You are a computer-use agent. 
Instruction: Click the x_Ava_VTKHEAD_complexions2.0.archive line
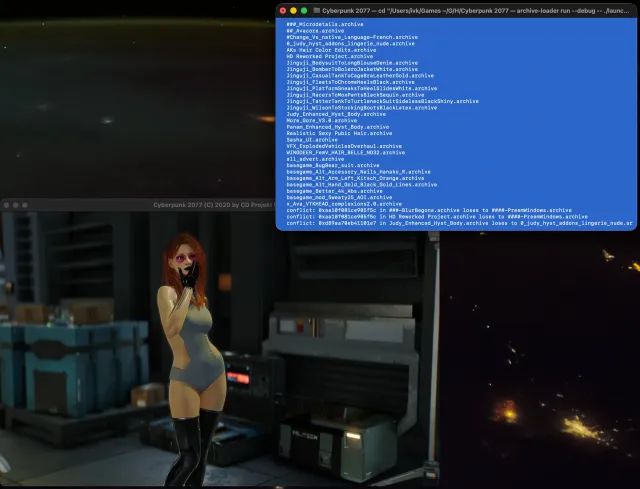(344, 204)
